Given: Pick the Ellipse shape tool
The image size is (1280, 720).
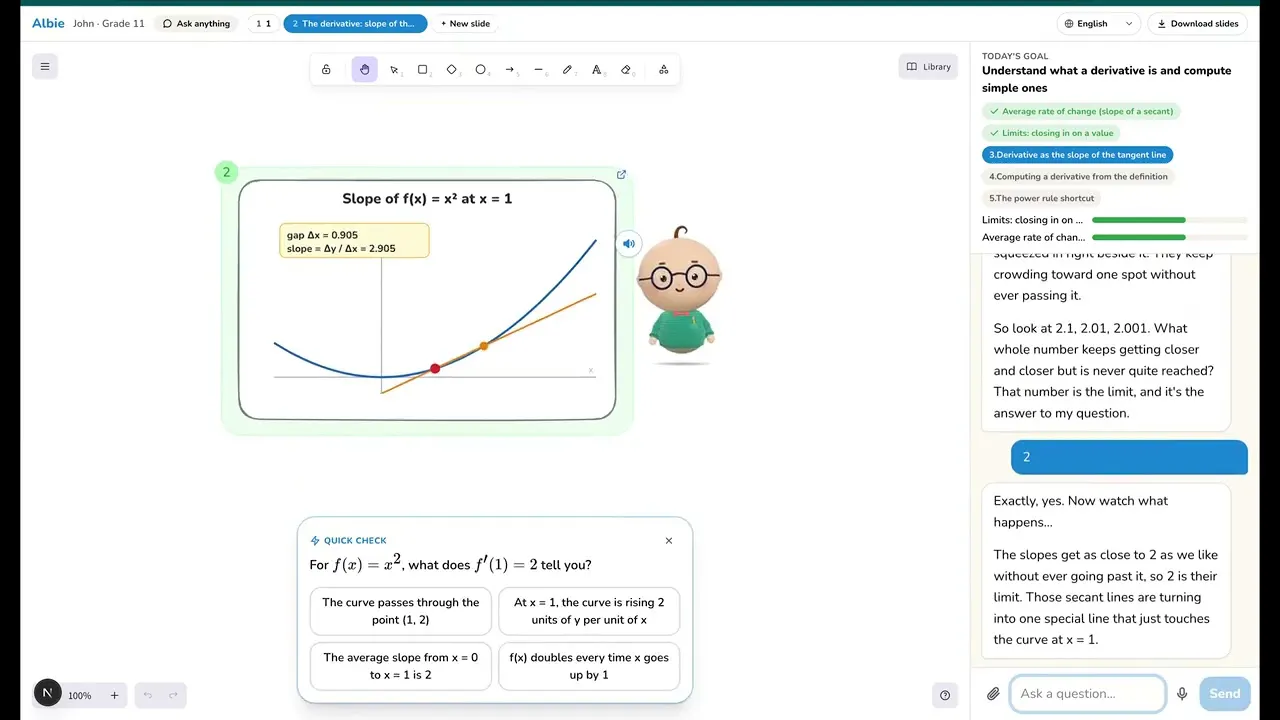Looking at the screenshot, I should 481,70.
